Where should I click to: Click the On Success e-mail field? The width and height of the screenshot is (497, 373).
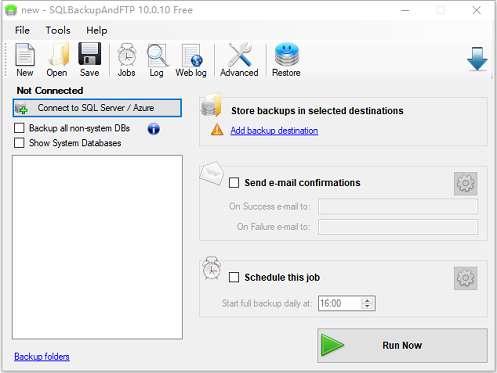pos(398,206)
